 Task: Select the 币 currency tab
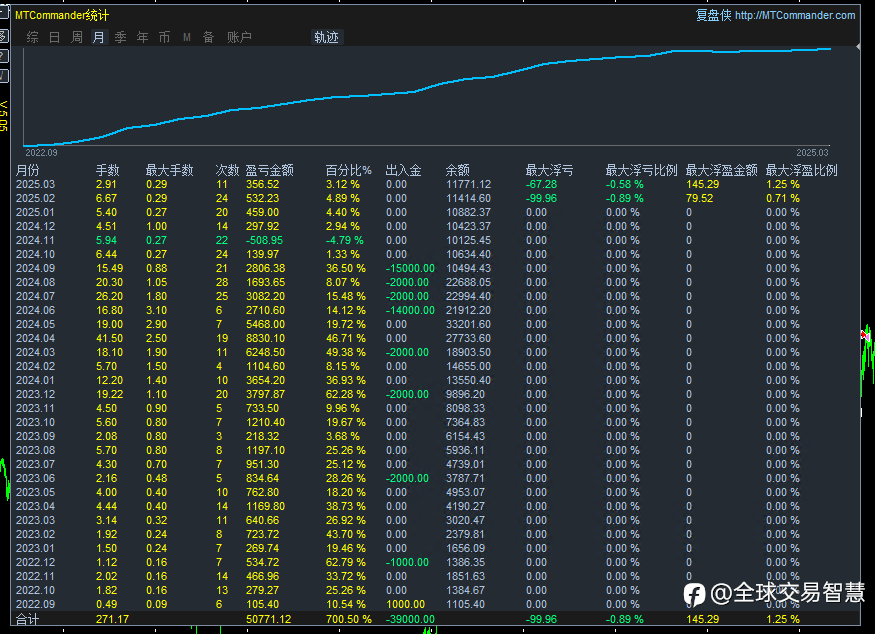pos(164,38)
